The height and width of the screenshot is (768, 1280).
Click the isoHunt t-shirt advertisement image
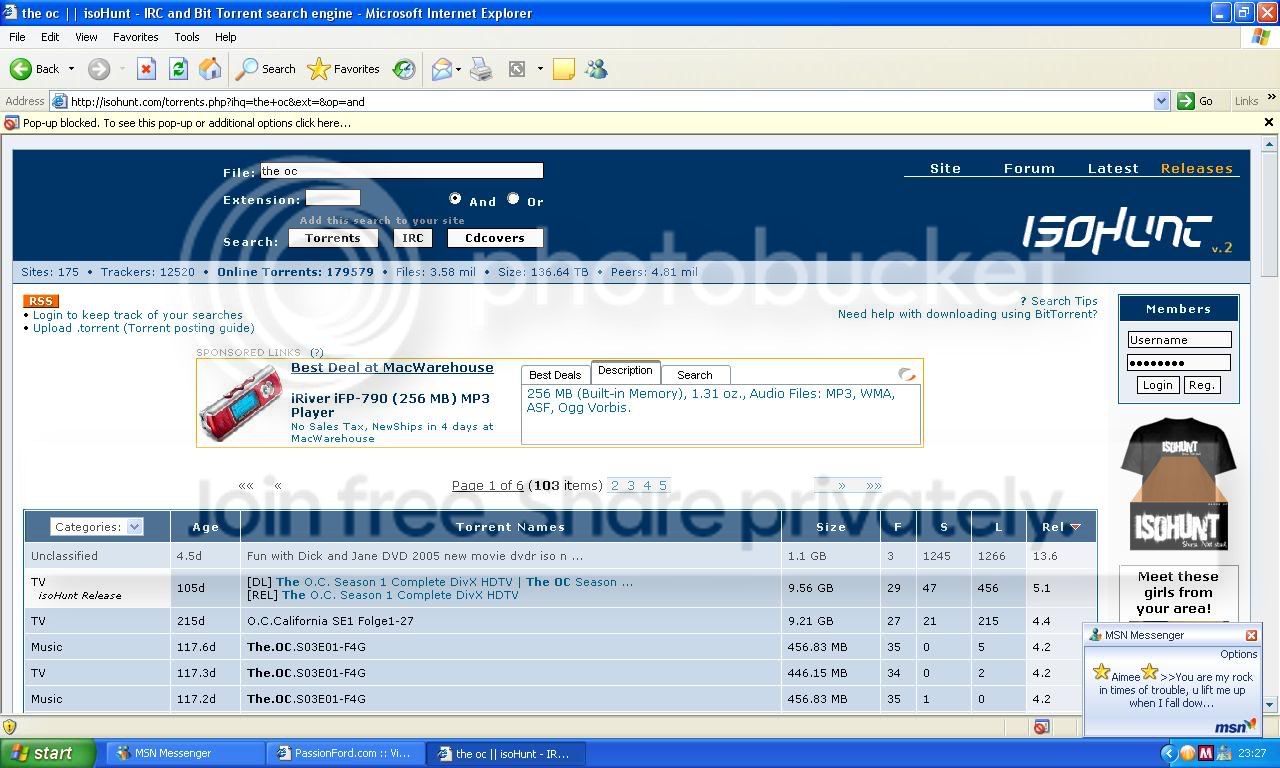pos(1178,484)
